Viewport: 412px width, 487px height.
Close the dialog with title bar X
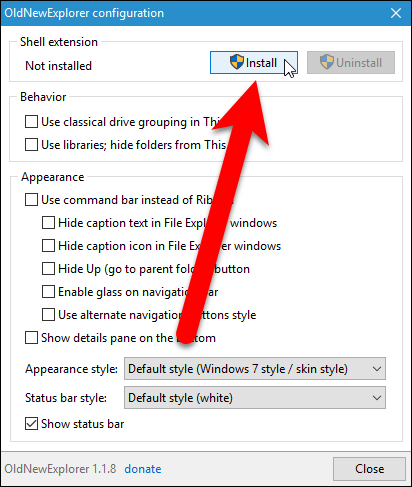[396, 13]
